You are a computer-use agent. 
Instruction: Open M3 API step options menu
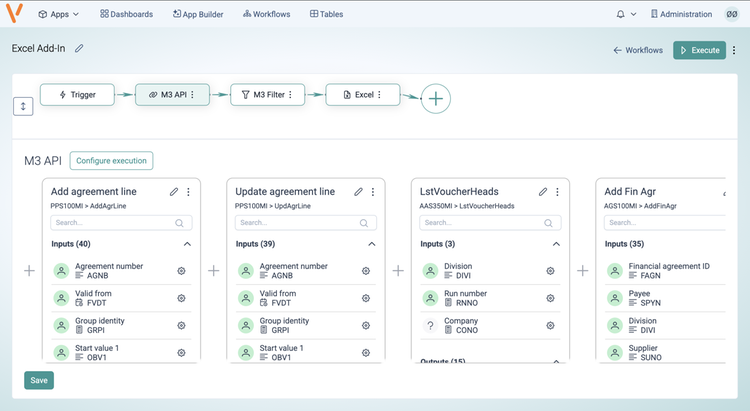(192, 95)
